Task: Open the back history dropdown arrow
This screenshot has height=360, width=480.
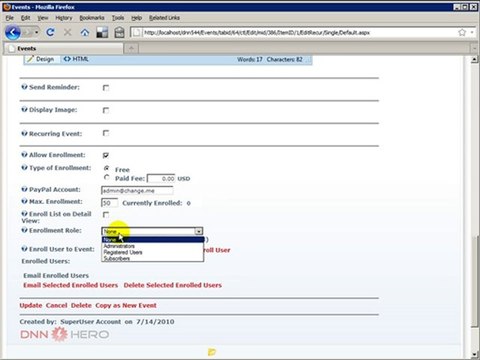Action: (37, 32)
